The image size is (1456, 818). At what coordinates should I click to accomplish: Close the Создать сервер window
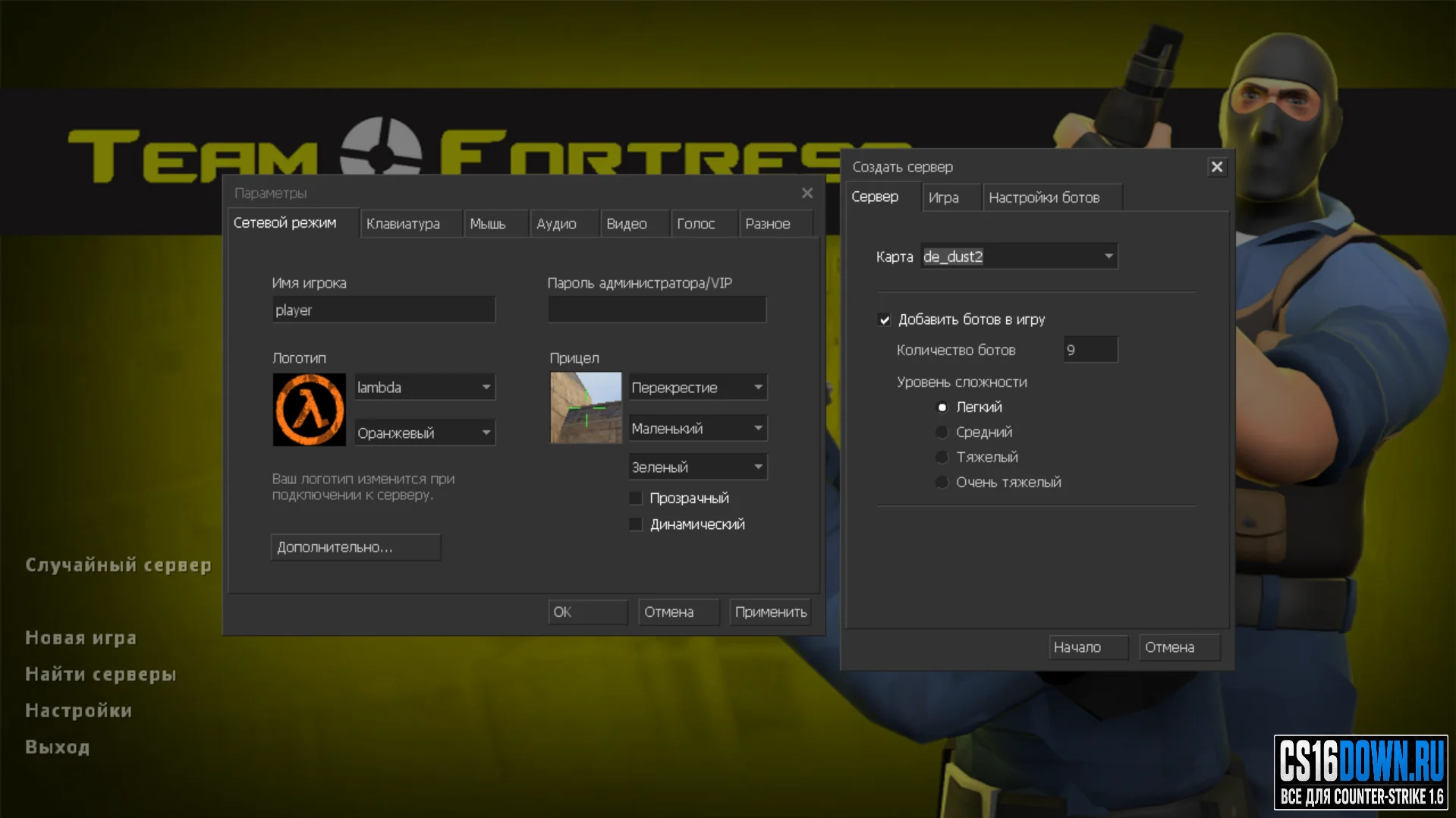tap(1217, 167)
